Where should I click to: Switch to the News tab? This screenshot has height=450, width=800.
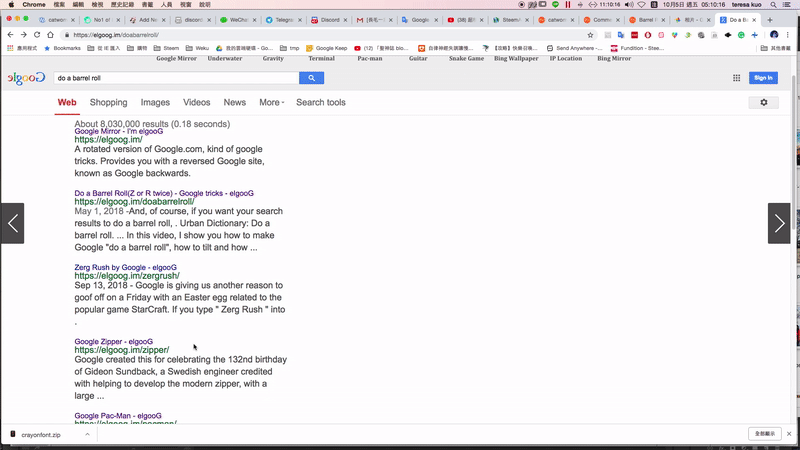235,103
